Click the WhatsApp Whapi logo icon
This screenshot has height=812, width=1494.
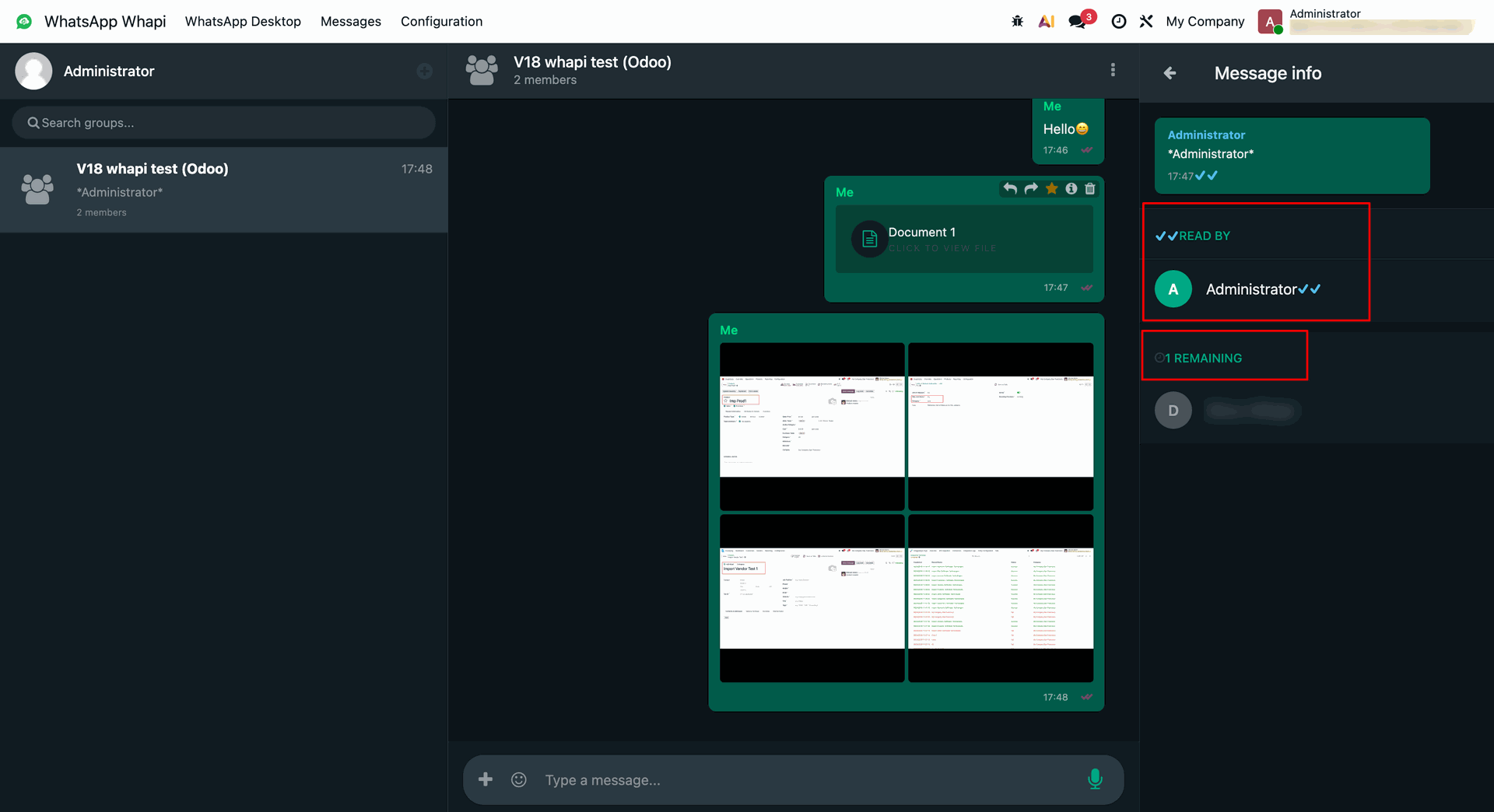[24, 21]
